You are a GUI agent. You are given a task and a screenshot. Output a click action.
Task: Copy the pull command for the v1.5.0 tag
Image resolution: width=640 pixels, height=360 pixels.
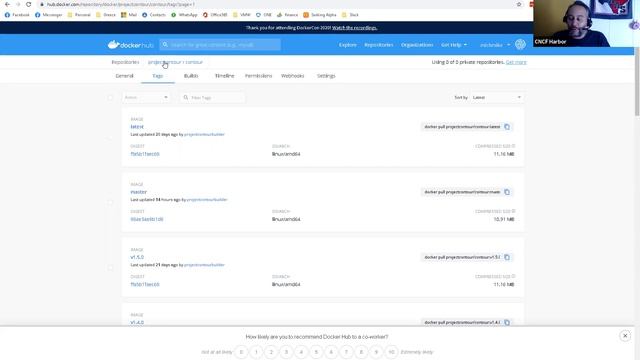[x=507, y=258]
